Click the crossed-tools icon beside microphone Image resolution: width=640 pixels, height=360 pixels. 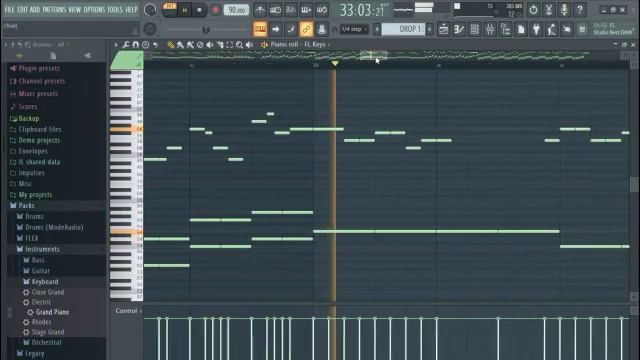(549, 9)
